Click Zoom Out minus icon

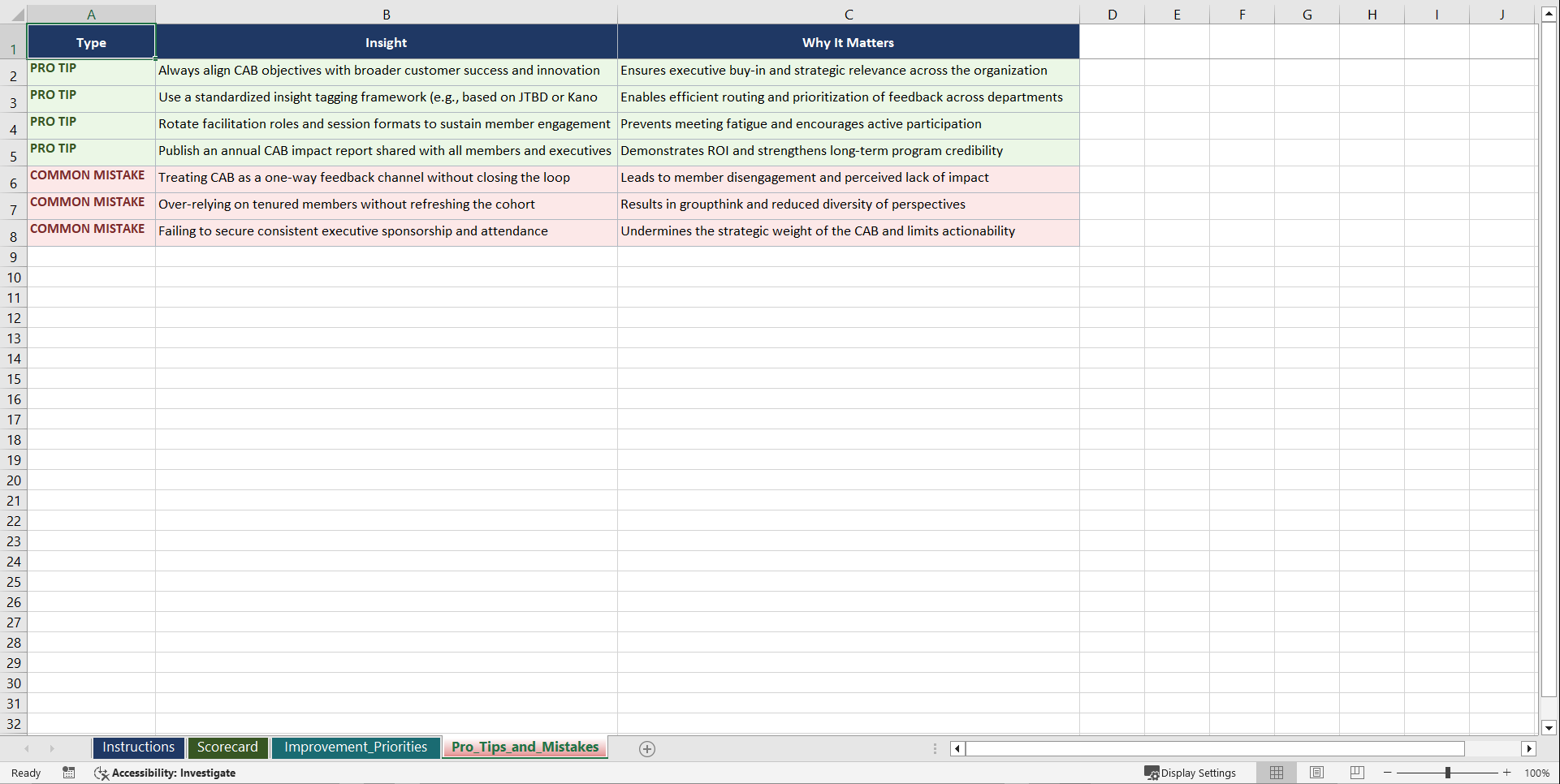click(x=1387, y=773)
